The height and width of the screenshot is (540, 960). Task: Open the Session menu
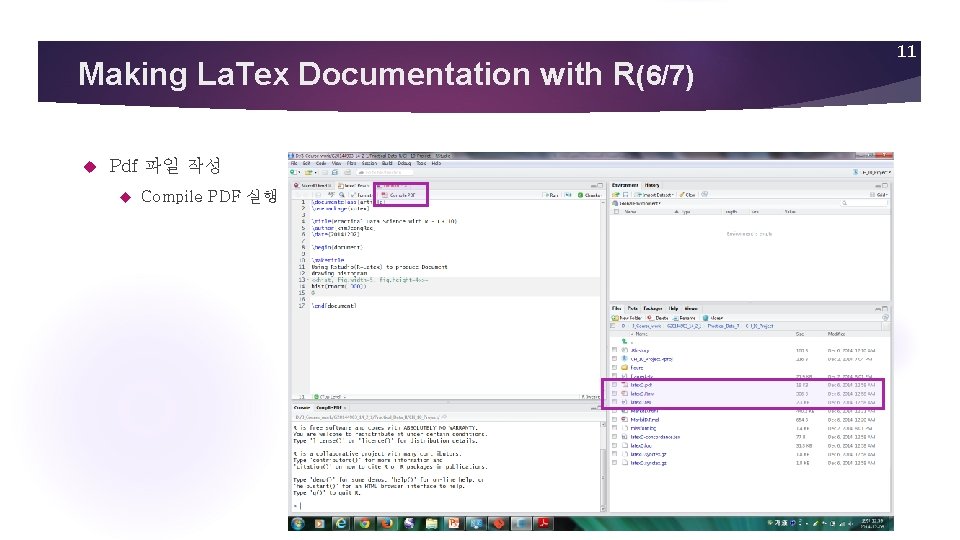pyautogui.click(x=369, y=163)
